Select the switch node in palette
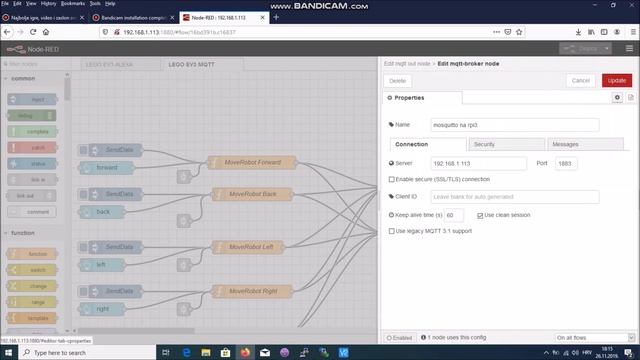This screenshot has width=640, height=360. (x=32, y=270)
